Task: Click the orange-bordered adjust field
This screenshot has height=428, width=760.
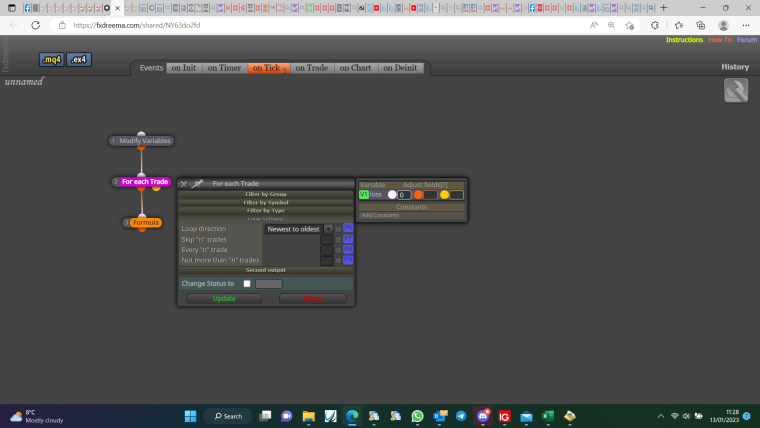Action: click(x=430, y=195)
